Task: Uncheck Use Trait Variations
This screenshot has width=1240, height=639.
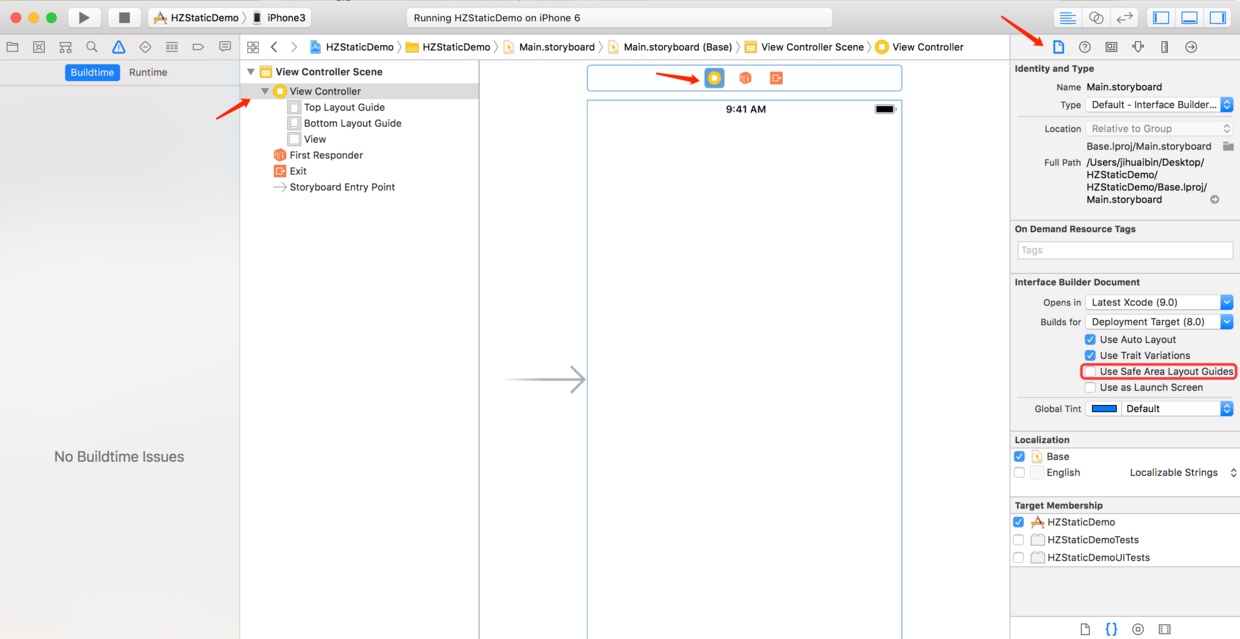Action: point(1090,355)
